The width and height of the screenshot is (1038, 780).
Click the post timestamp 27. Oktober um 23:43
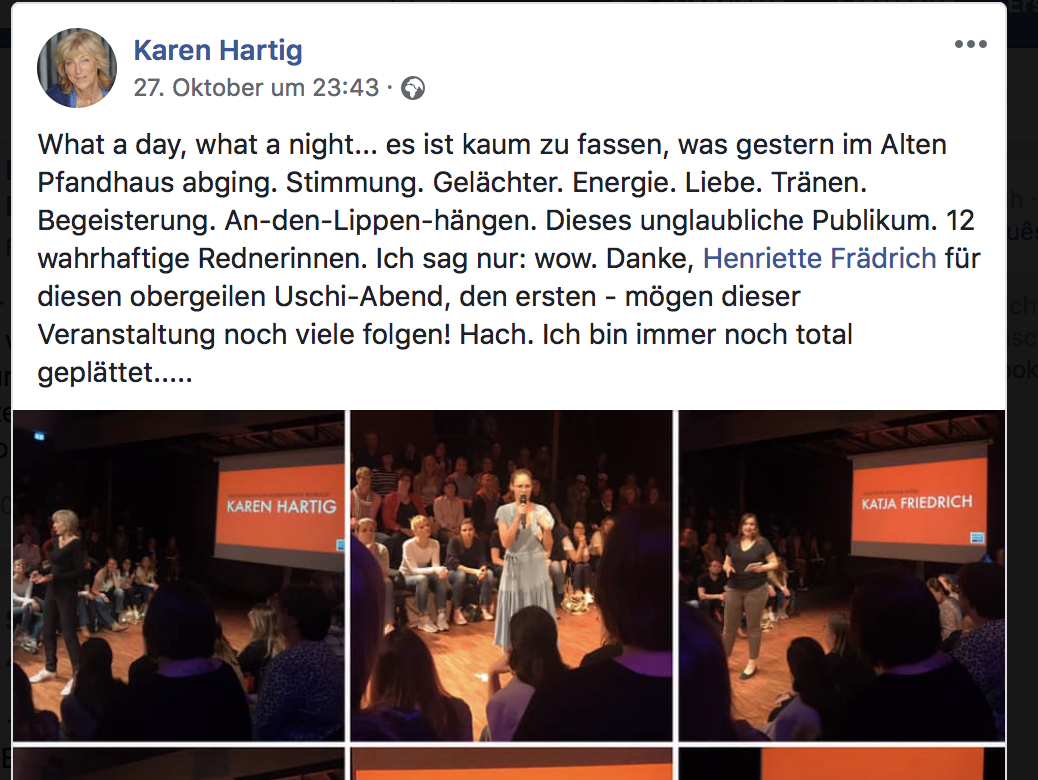[x=256, y=87]
